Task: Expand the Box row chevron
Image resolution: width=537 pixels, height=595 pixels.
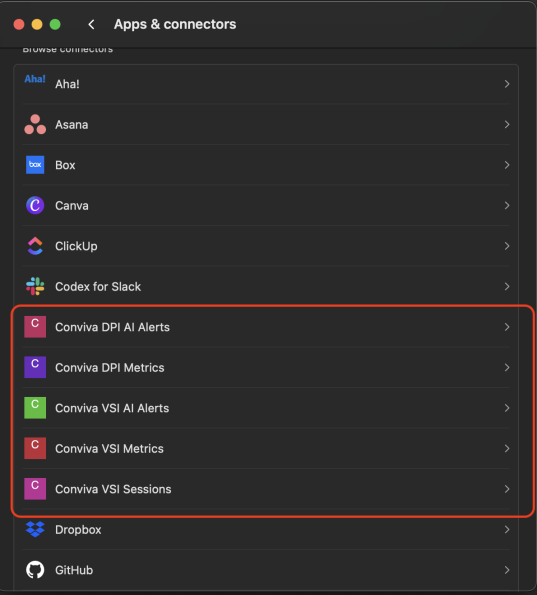Action: (x=507, y=165)
